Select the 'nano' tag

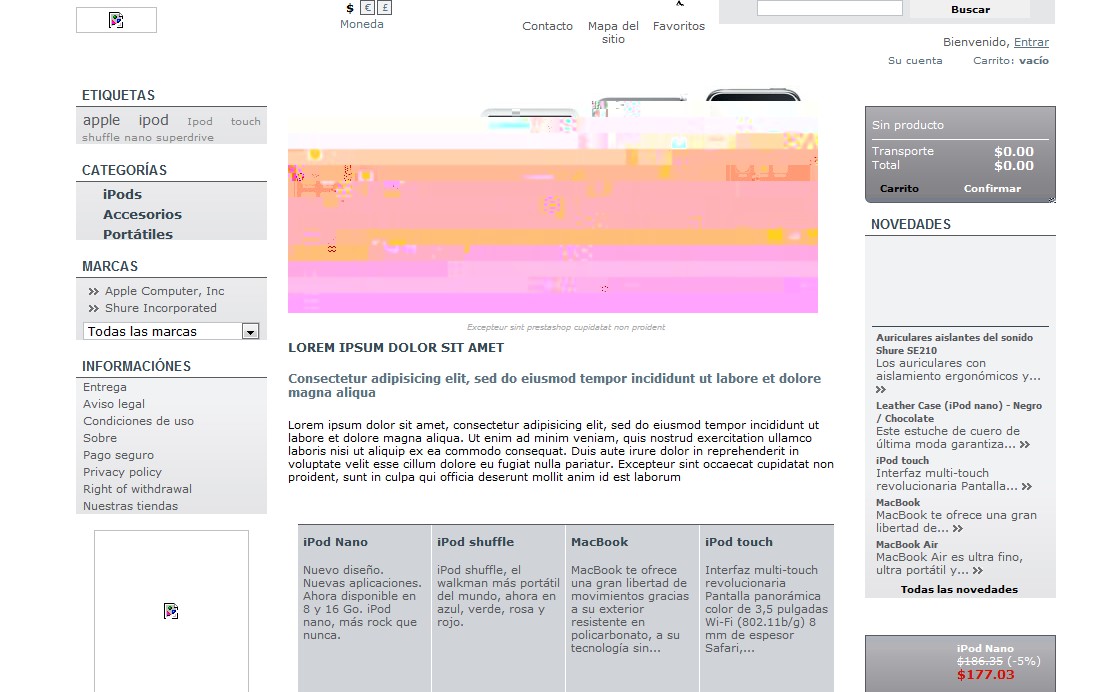(x=138, y=137)
